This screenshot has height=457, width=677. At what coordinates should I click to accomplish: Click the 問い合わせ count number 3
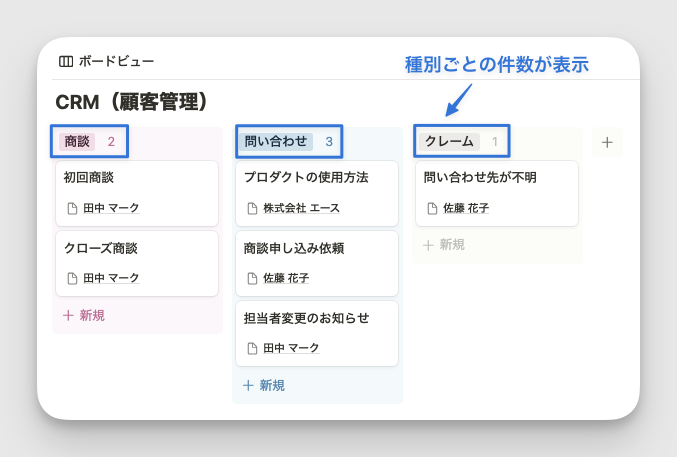click(x=329, y=142)
